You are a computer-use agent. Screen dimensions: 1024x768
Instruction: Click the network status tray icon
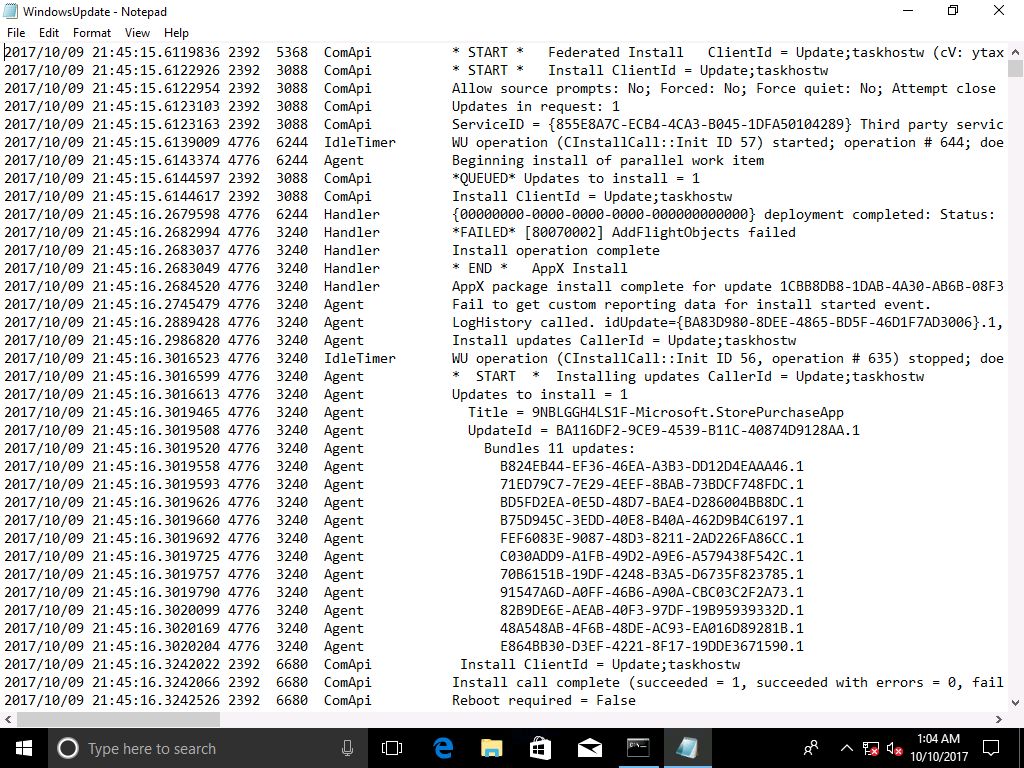pos(871,749)
